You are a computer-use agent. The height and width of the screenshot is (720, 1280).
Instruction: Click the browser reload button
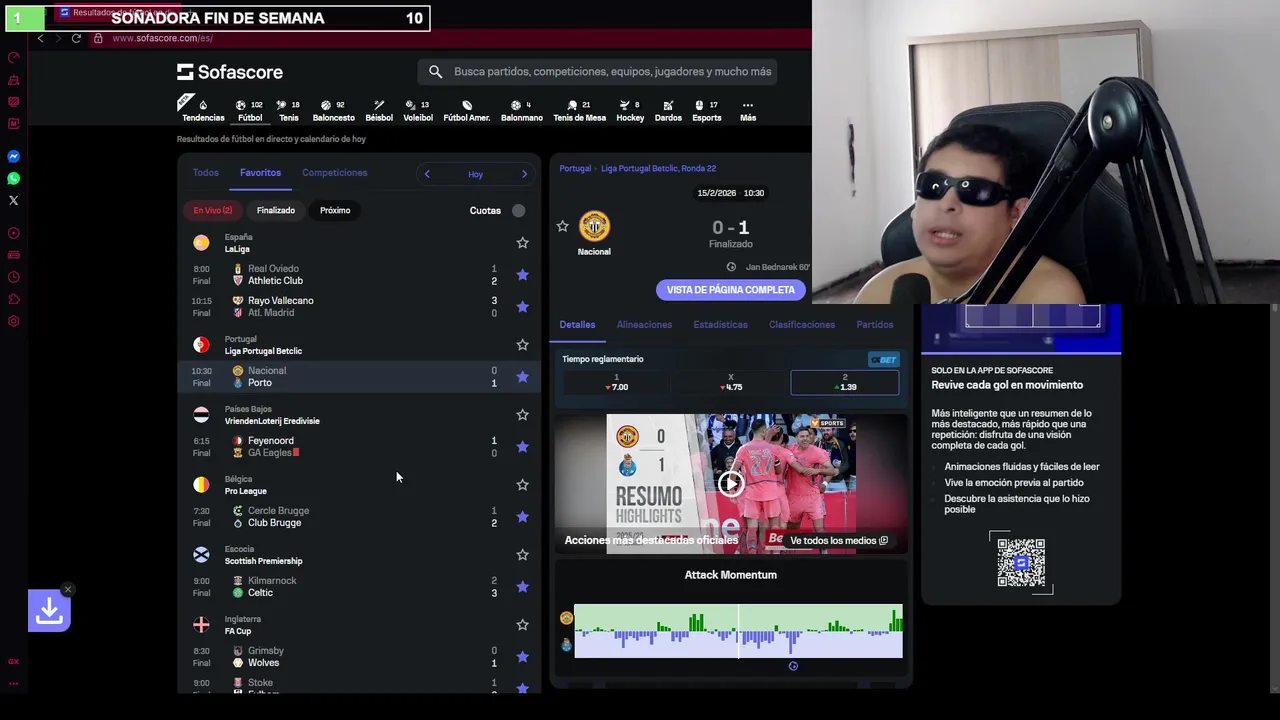click(76, 38)
